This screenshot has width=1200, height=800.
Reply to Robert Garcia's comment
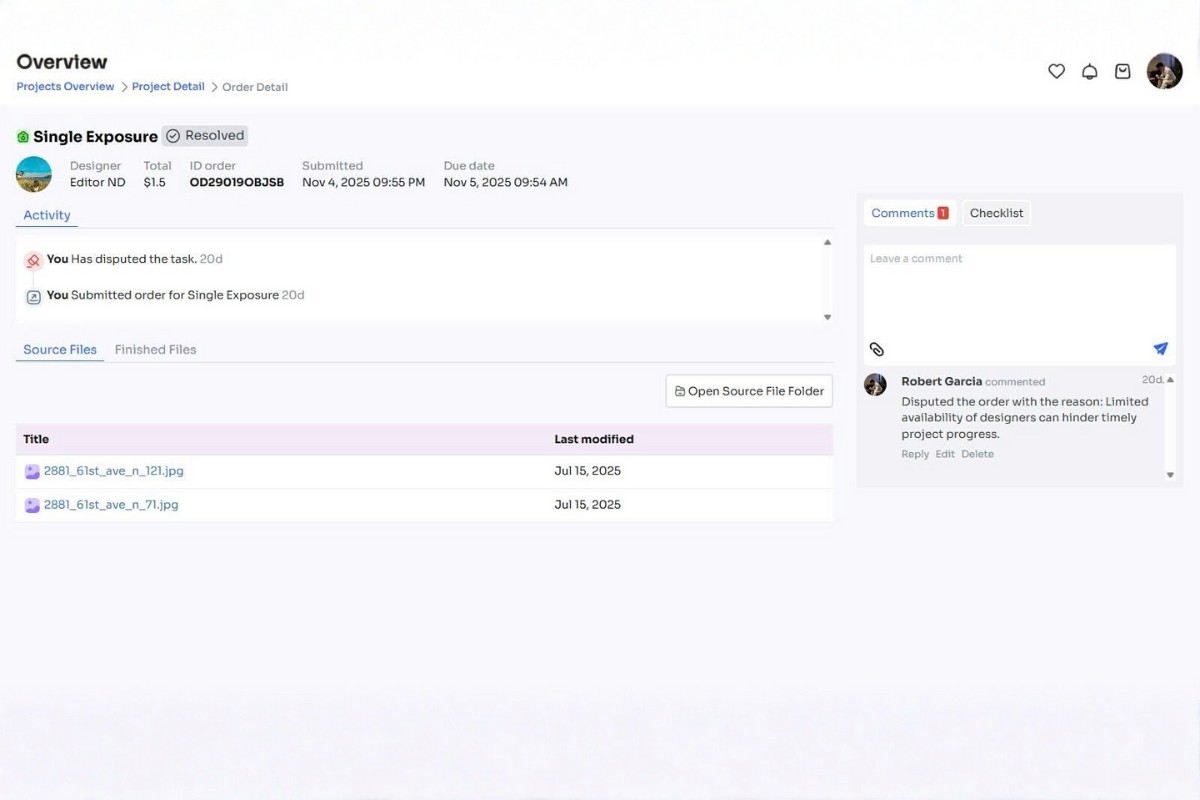tap(914, 453)
